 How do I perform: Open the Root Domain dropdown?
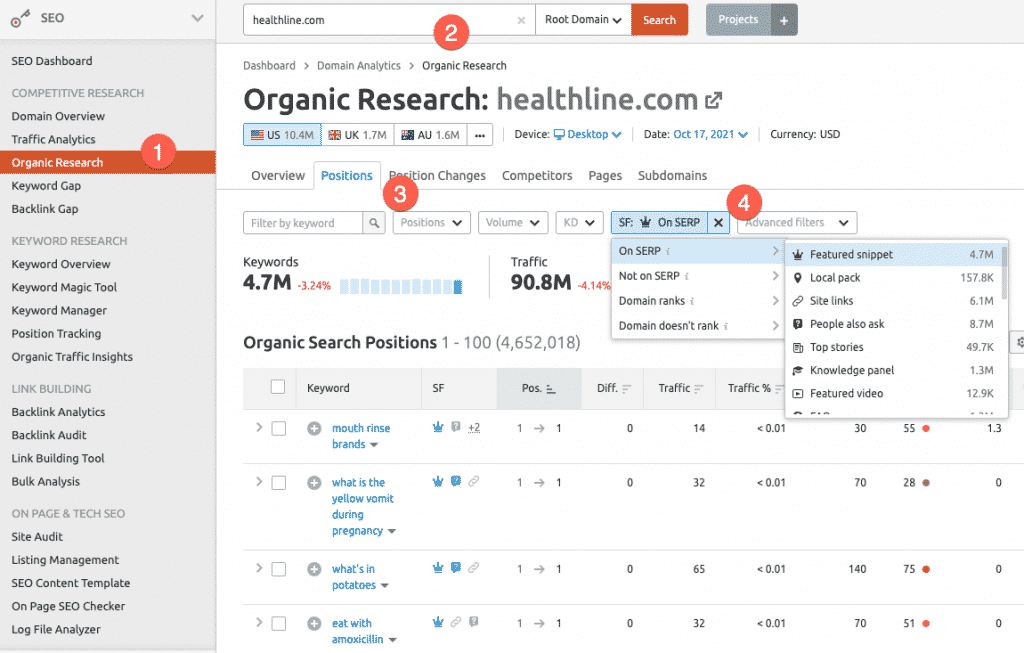coord(582,19)
